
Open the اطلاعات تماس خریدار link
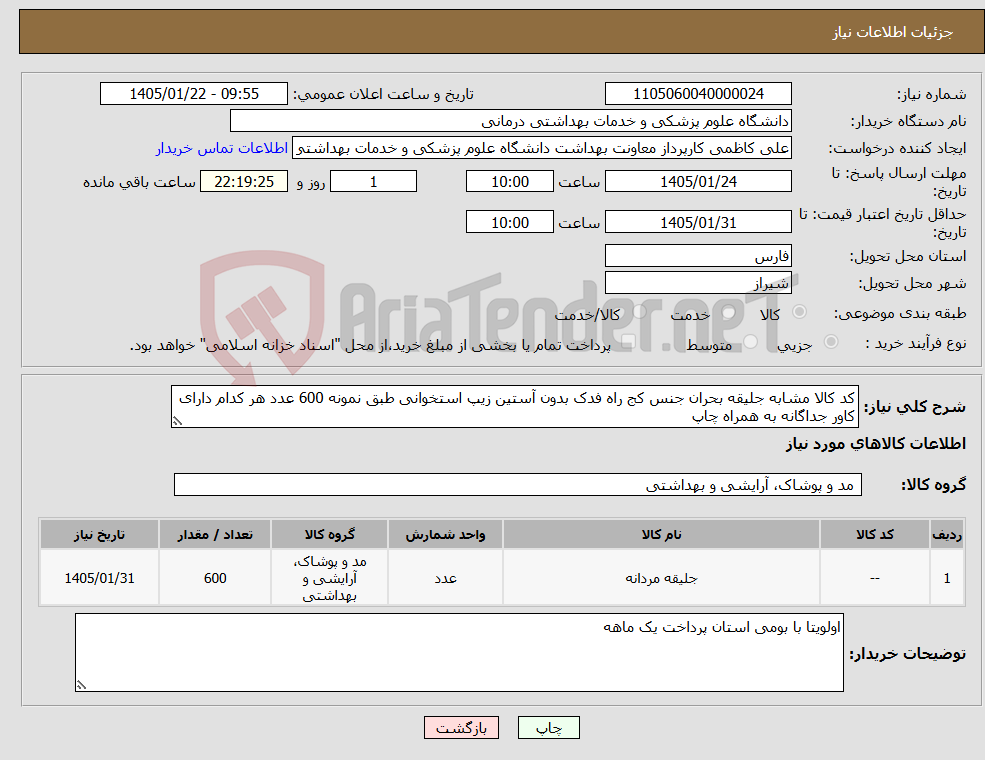222,148
